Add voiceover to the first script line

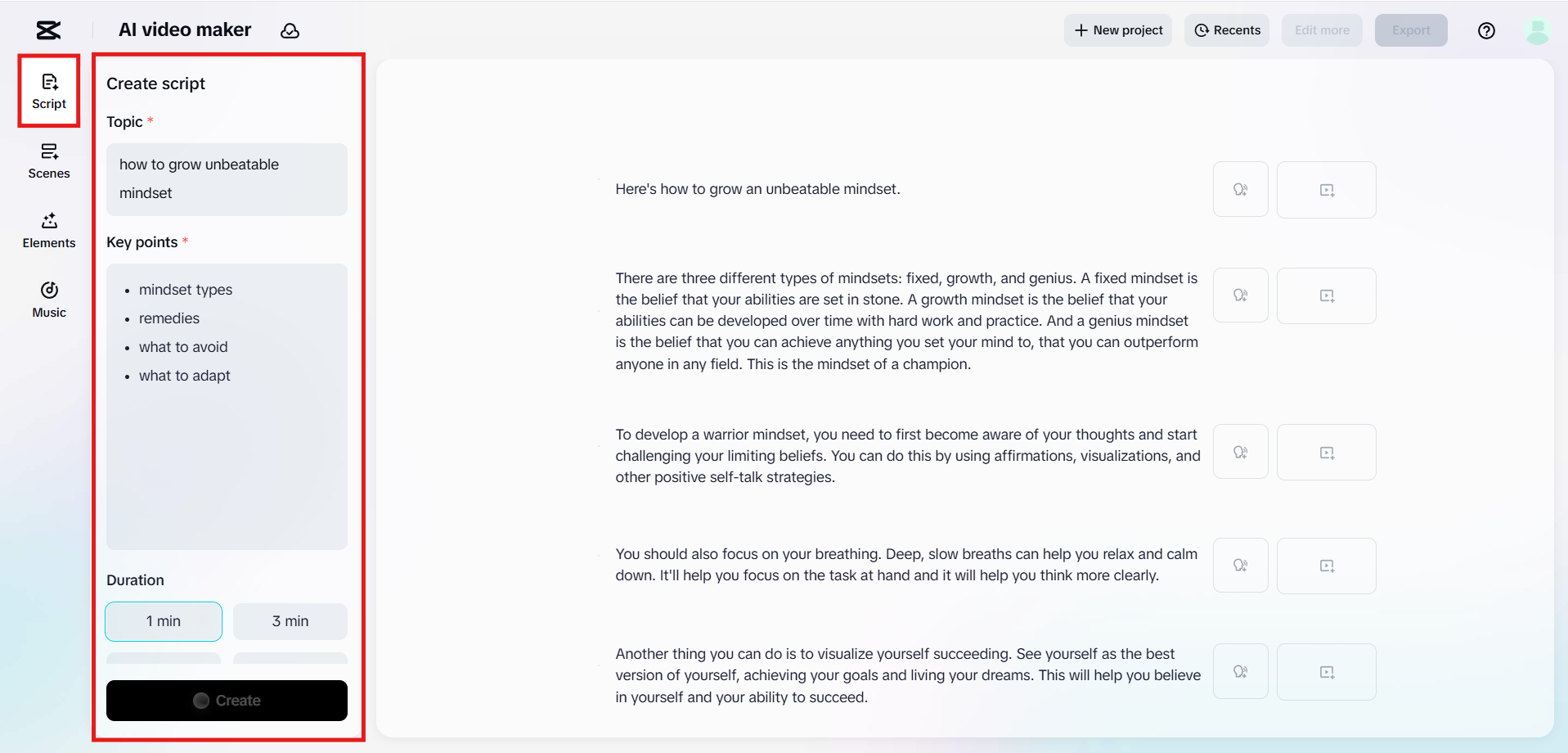[1240, 189]
